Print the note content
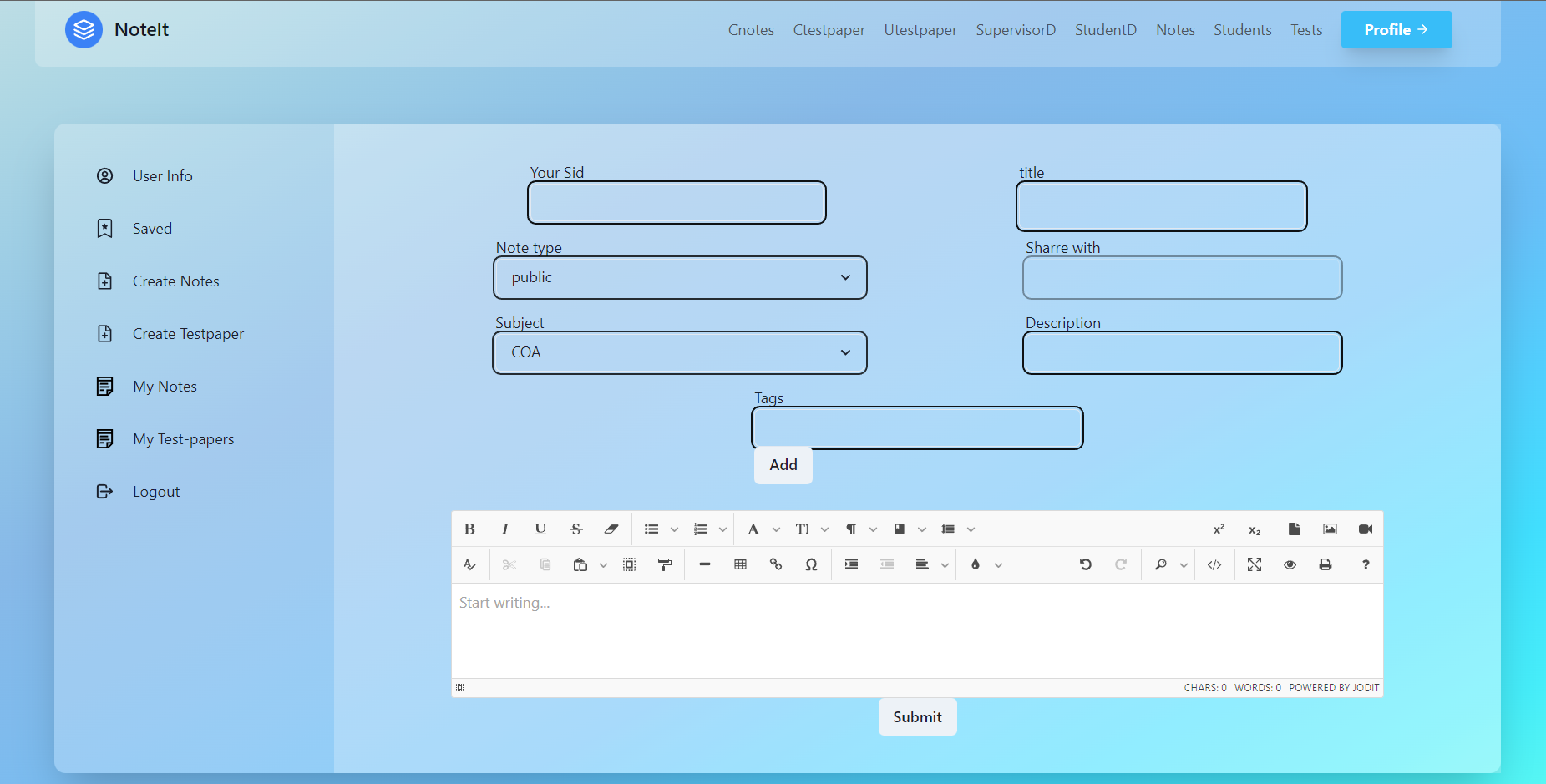Image resolution: width=1546 pixels, height=784 pixels. pos(1326,564)
